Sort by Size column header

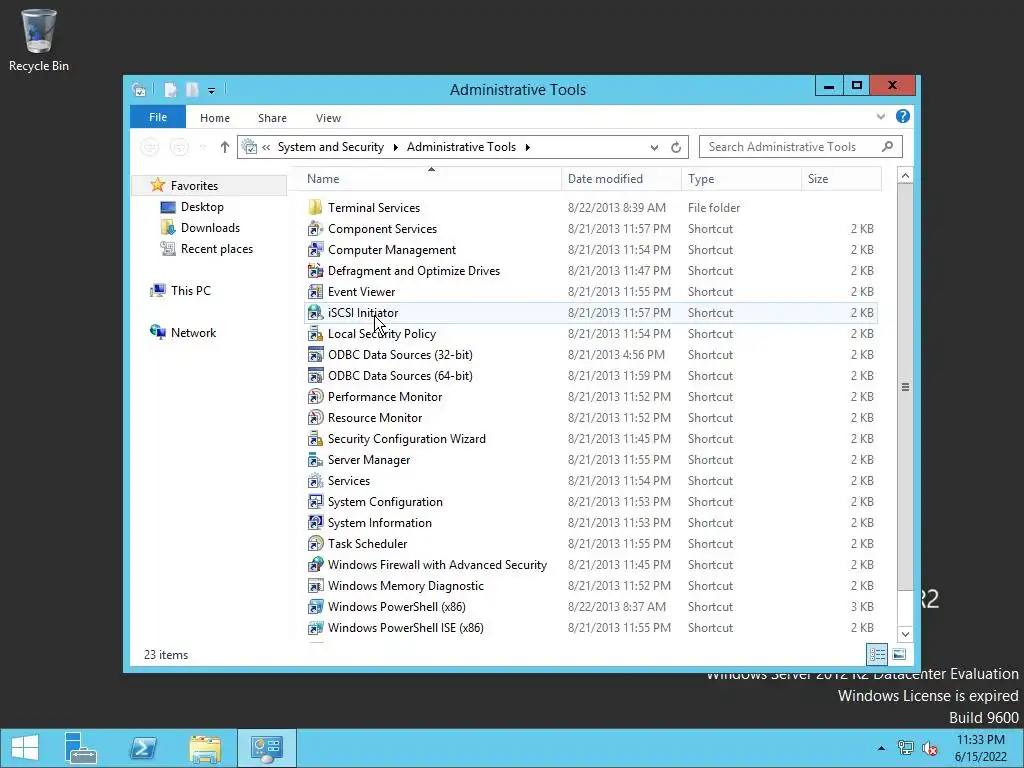tap(841, 179)
